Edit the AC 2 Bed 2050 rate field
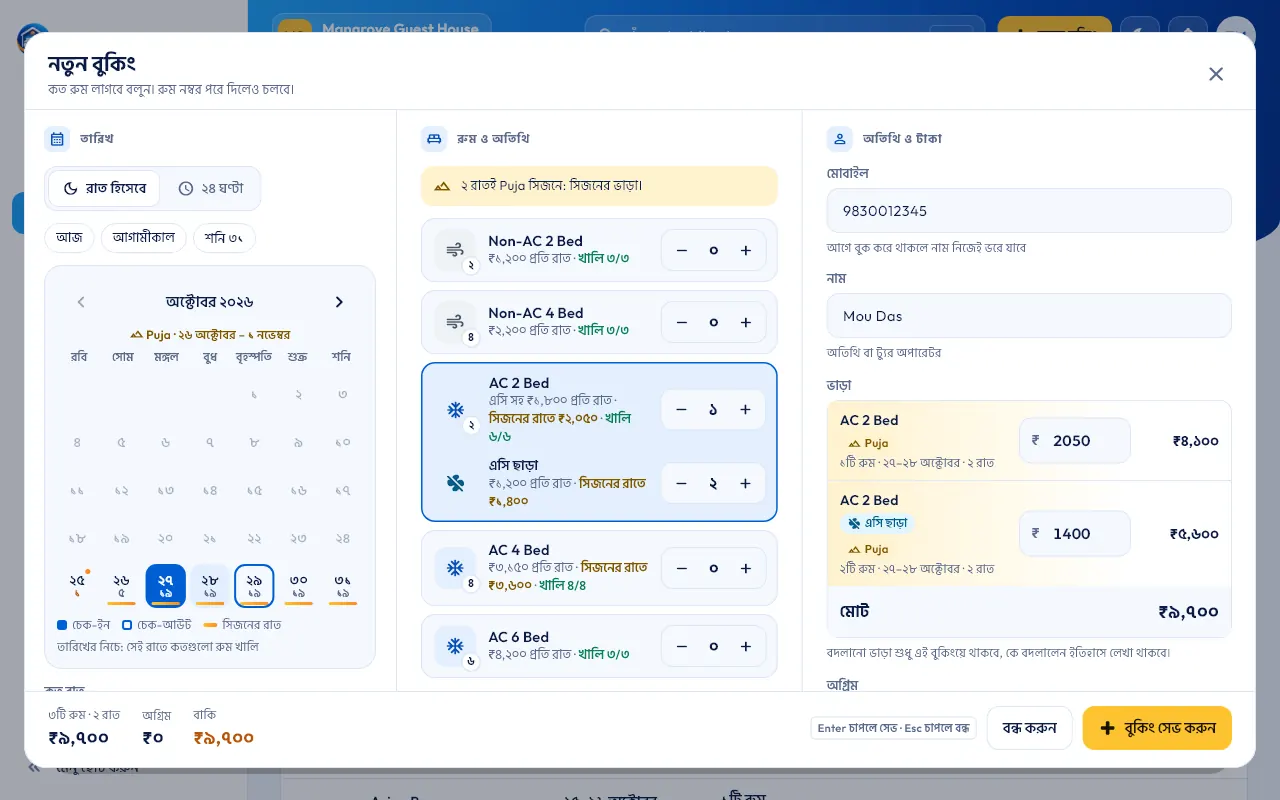Image resolution: width=1280 pixels, height=800 pixels. click(1075, 440)
